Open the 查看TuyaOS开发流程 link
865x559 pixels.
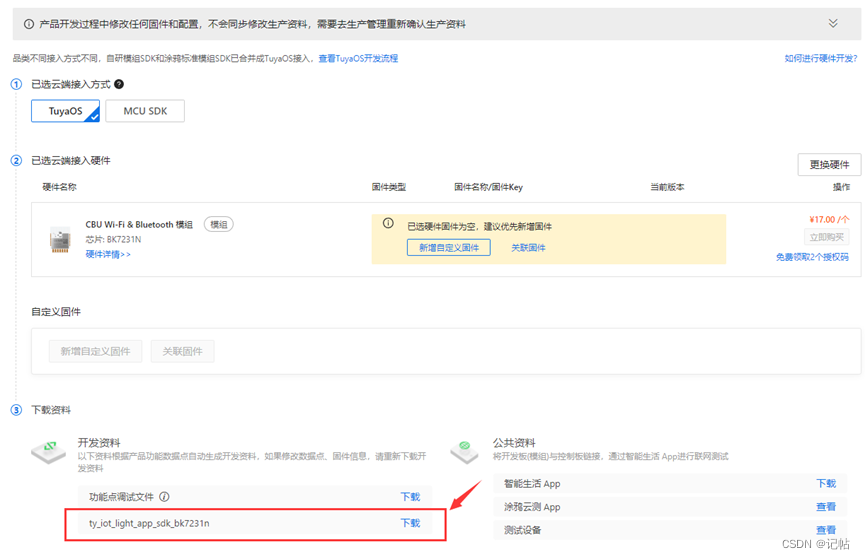coord(358,58)
